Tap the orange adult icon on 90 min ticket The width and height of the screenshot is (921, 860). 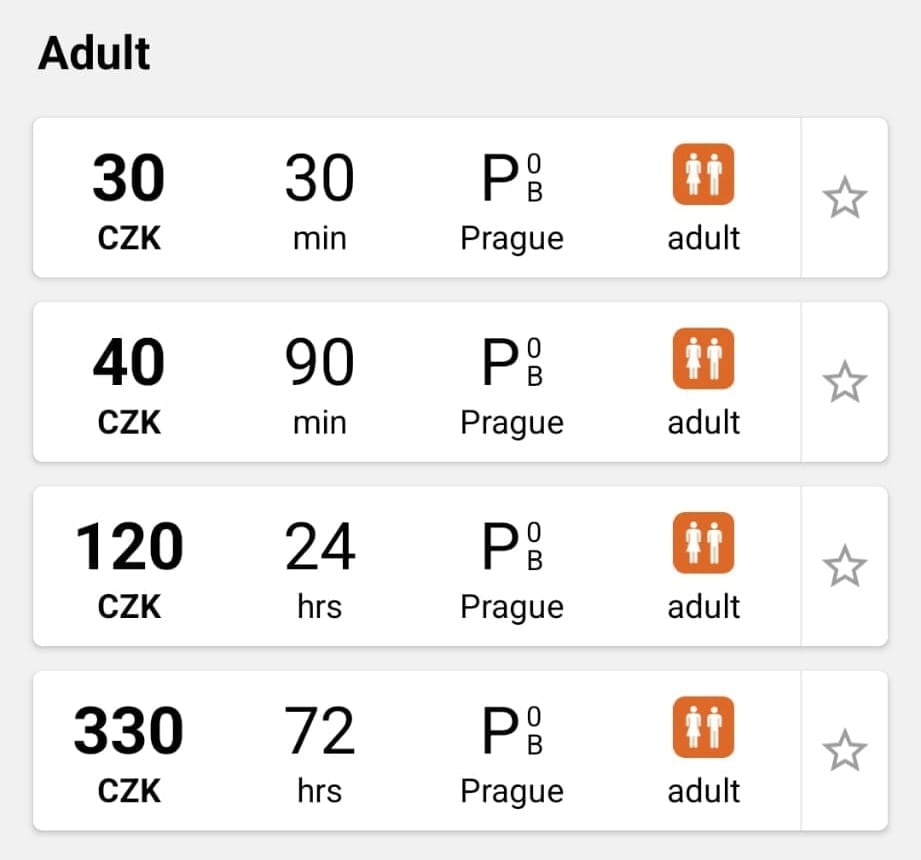click(703, 359)
